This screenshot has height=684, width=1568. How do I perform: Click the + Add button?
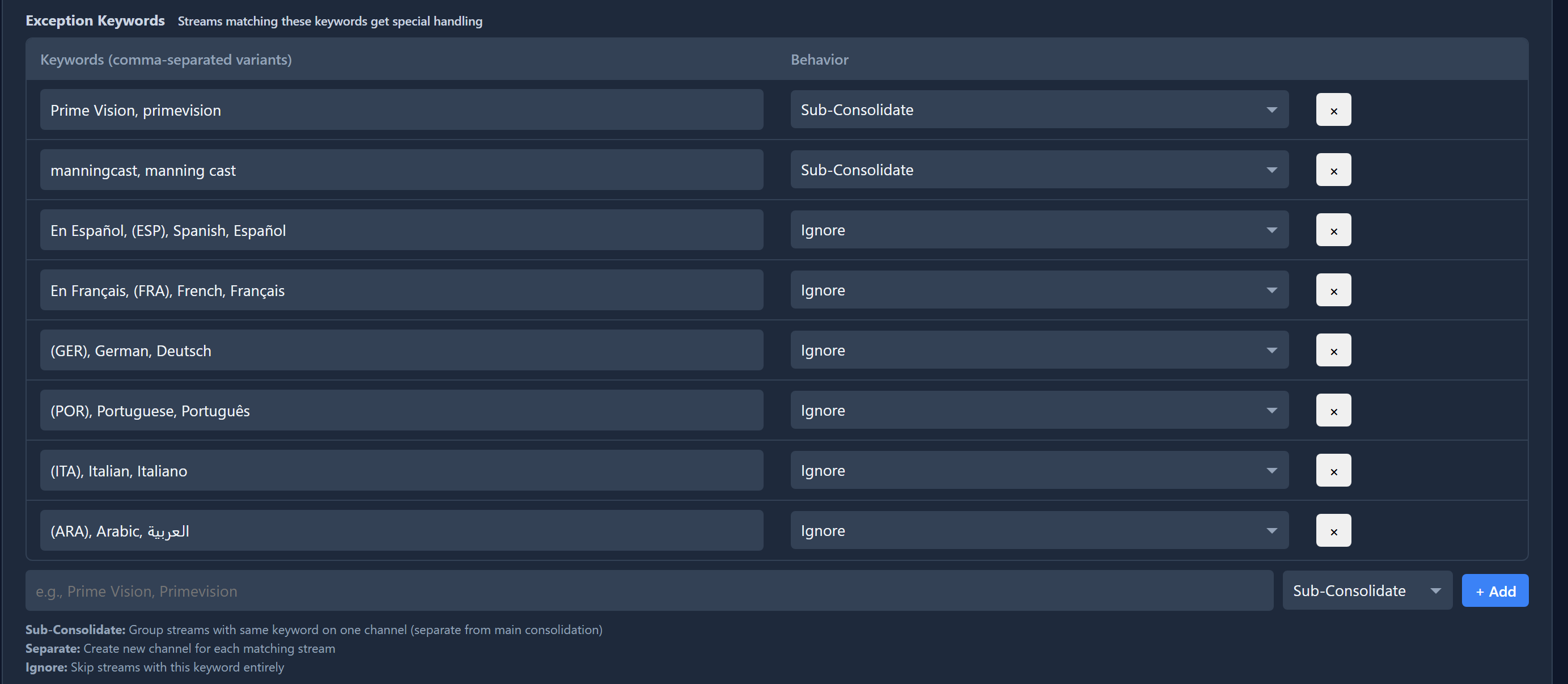point(1494,591)
